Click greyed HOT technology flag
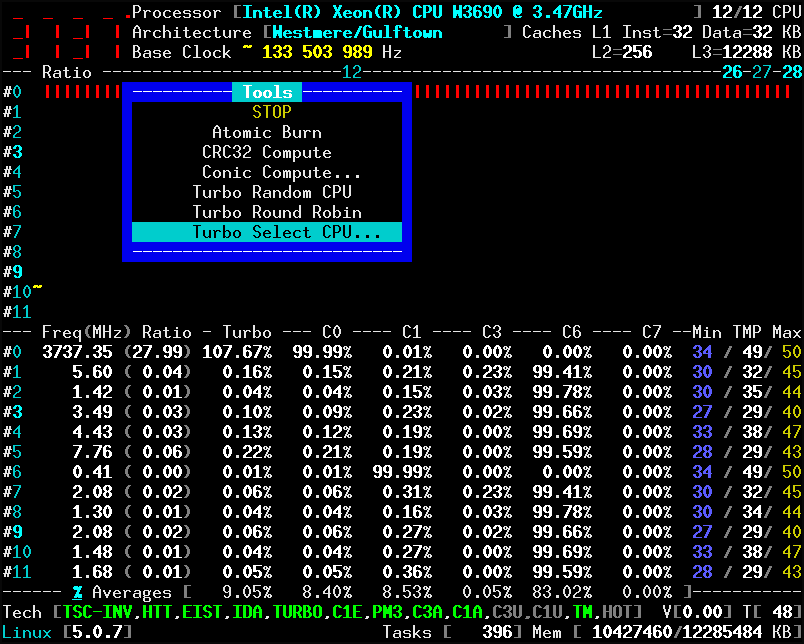Screen dimensions: 804x644 [618, 612]
